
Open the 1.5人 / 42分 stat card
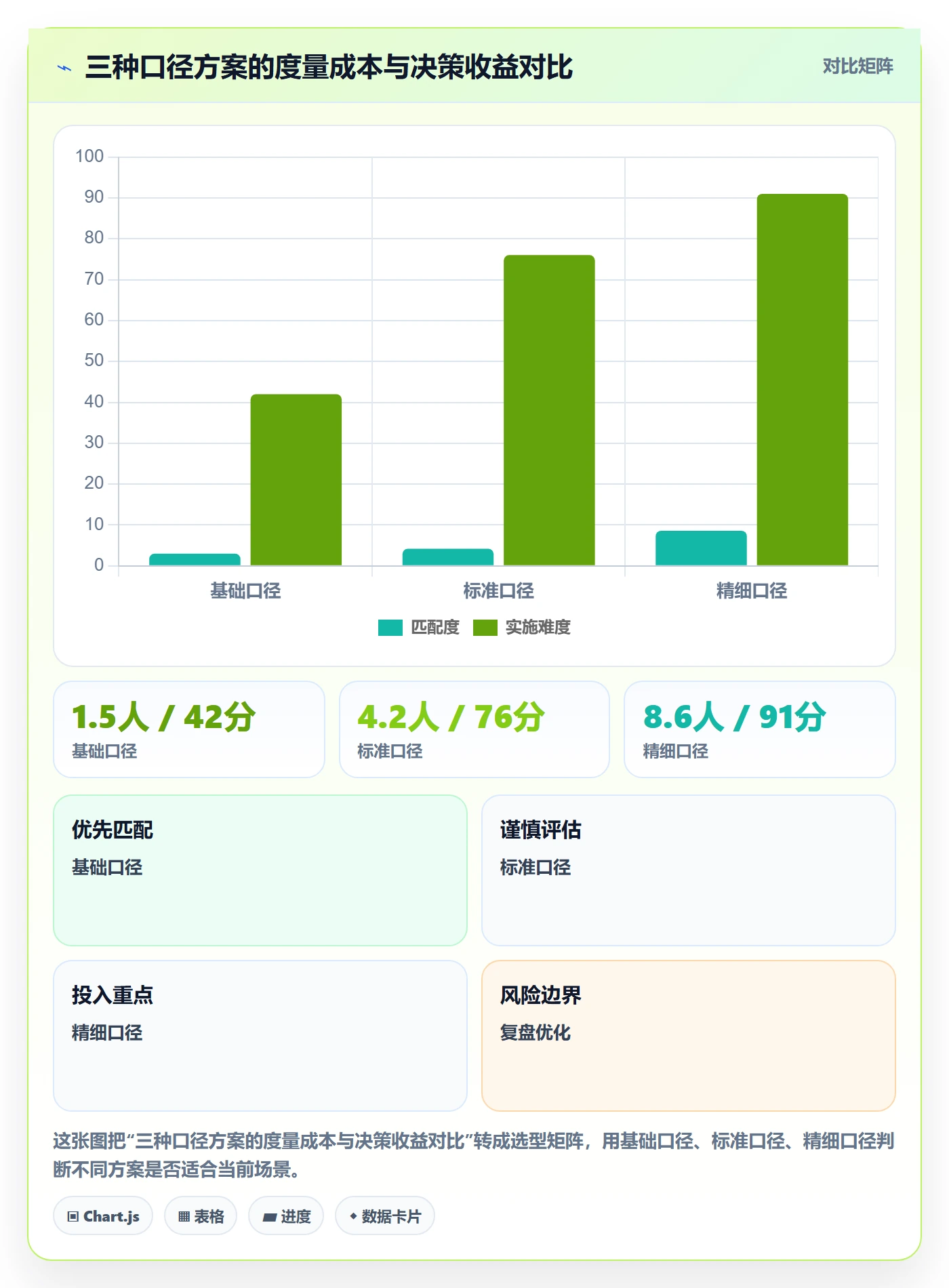[x=189, y=729]
